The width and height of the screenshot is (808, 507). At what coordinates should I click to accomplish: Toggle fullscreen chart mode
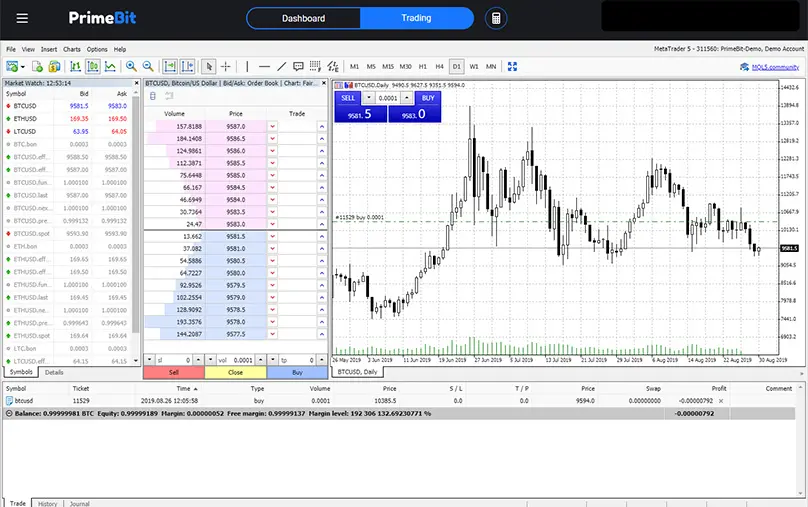click(x=512, y=66)
